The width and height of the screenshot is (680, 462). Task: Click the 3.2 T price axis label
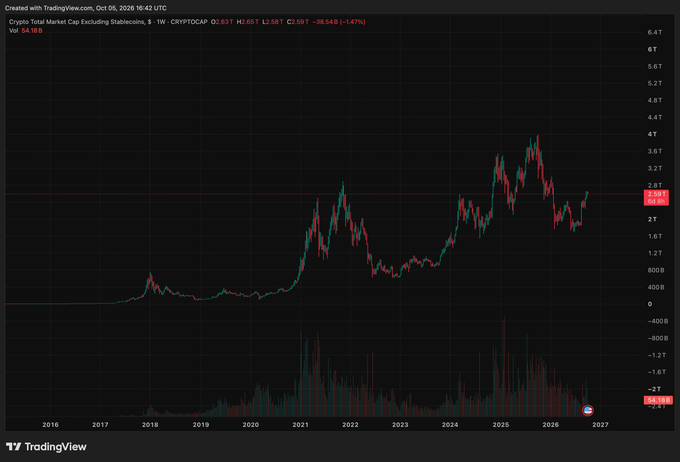click(655, 168)
